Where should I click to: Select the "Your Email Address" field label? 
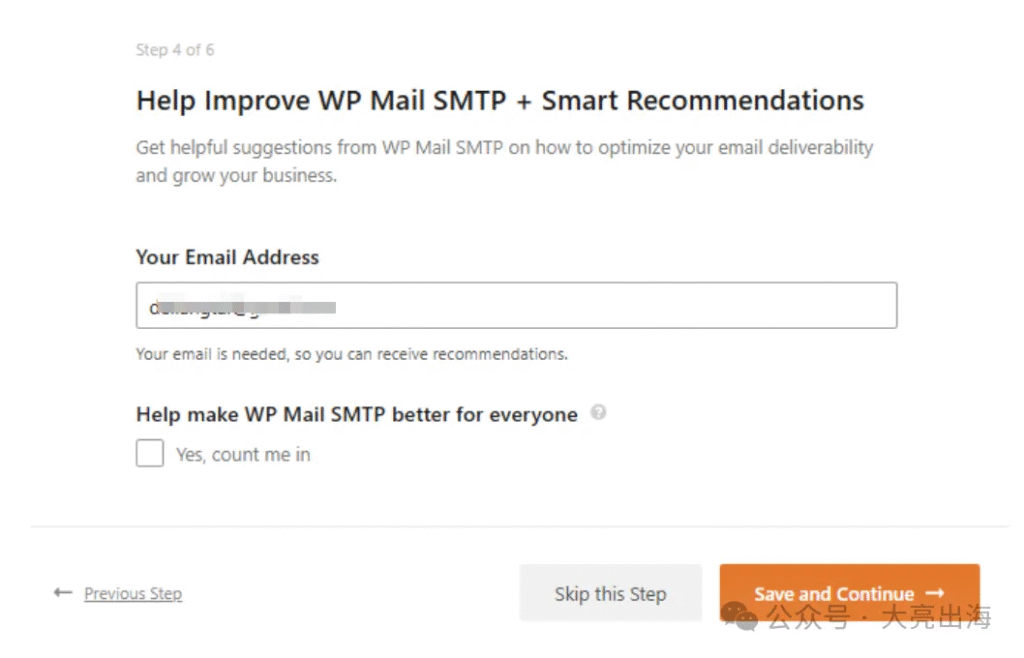(227, 257)
